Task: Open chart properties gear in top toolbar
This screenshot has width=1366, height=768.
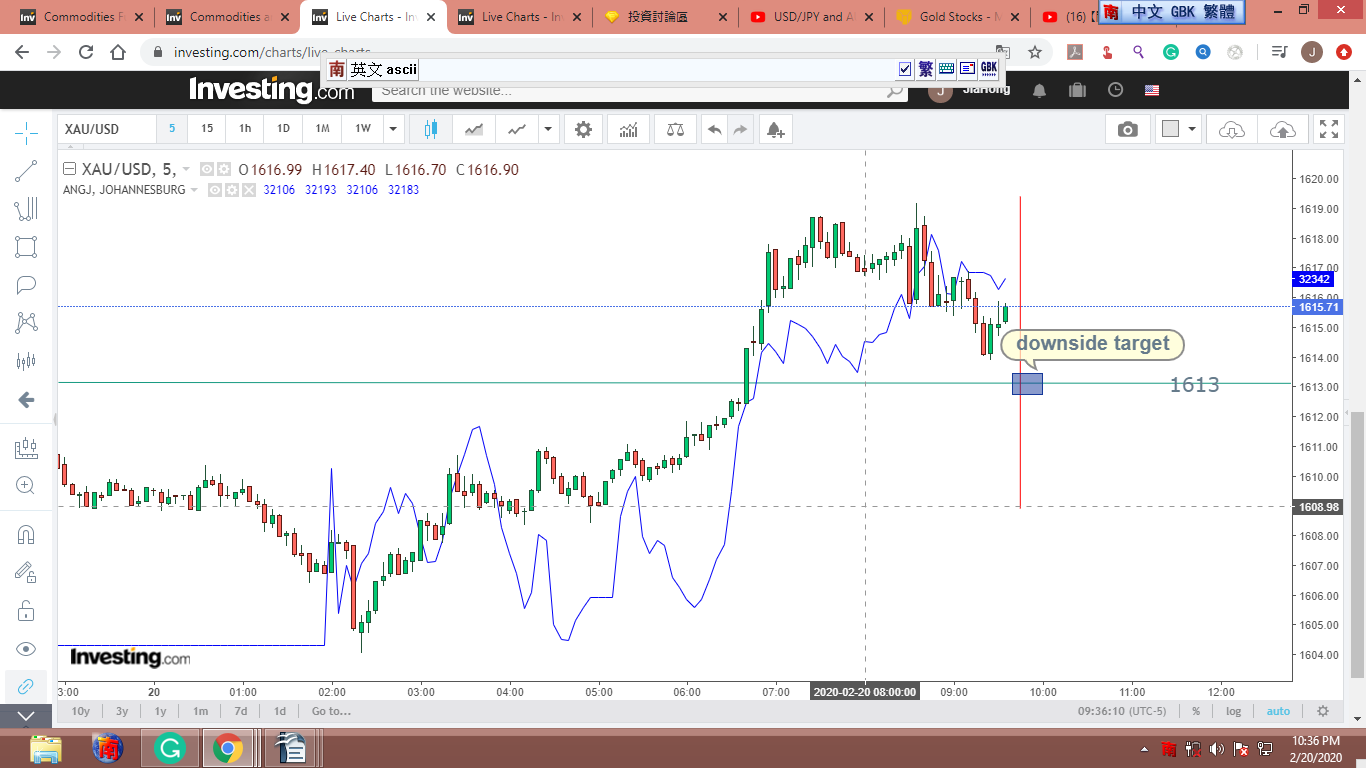Action: point(583,129)
